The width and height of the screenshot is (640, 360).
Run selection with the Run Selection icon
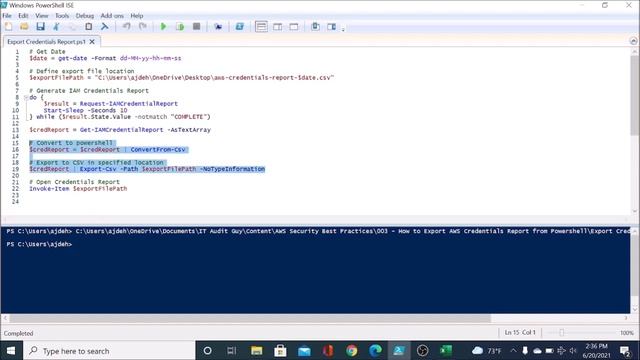(180, 27)
